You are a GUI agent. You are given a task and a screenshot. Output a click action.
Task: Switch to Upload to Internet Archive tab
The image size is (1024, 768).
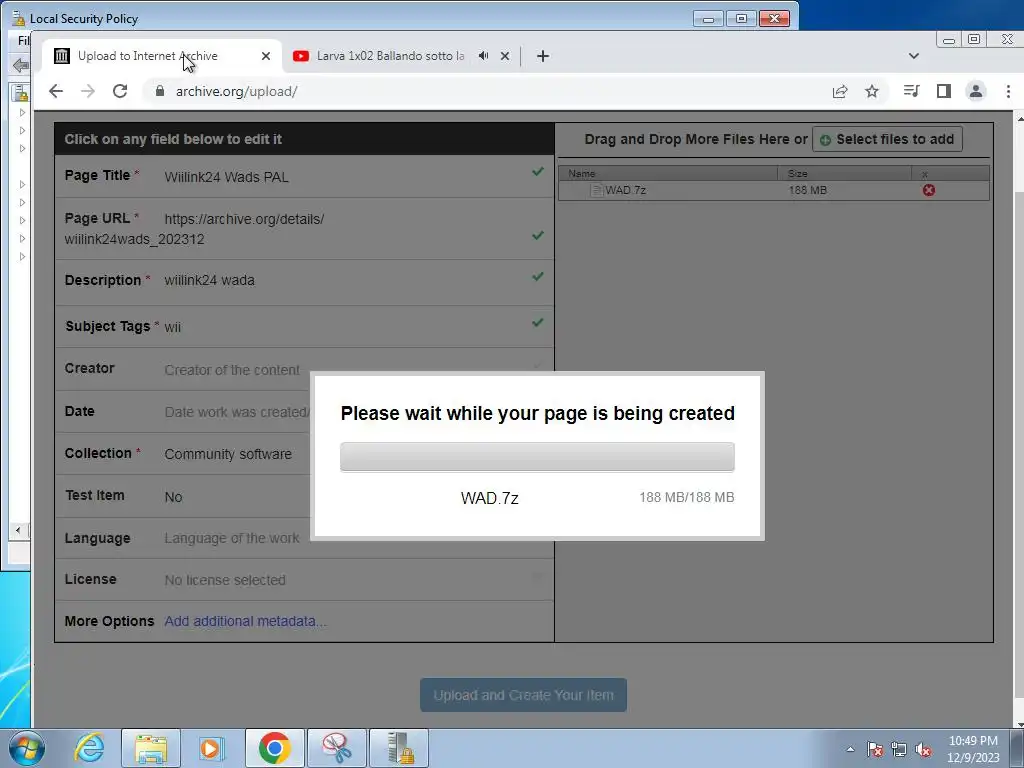(162, 56)
